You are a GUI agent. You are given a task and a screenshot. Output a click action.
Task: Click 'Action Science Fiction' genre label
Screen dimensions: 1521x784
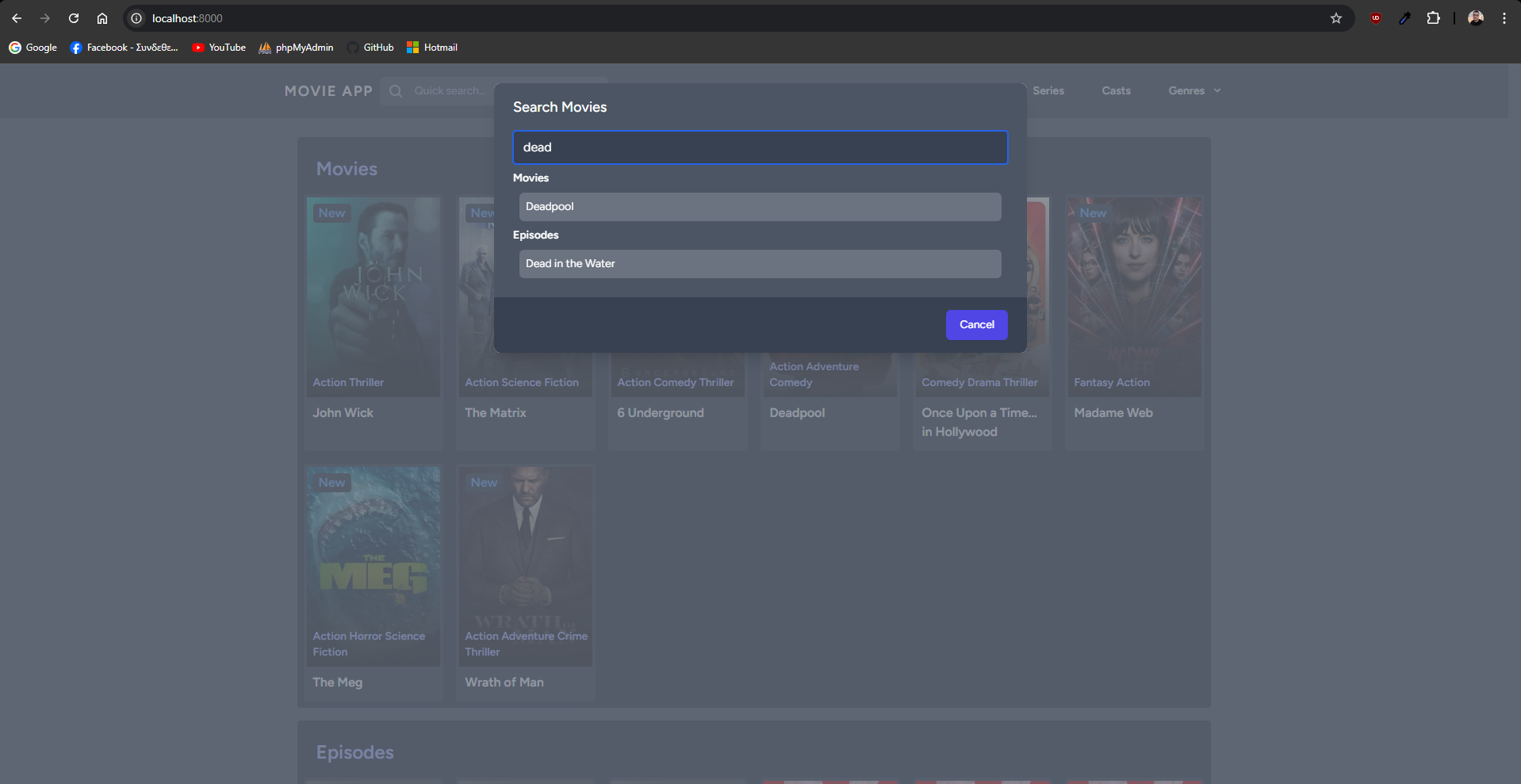(522, 383)
